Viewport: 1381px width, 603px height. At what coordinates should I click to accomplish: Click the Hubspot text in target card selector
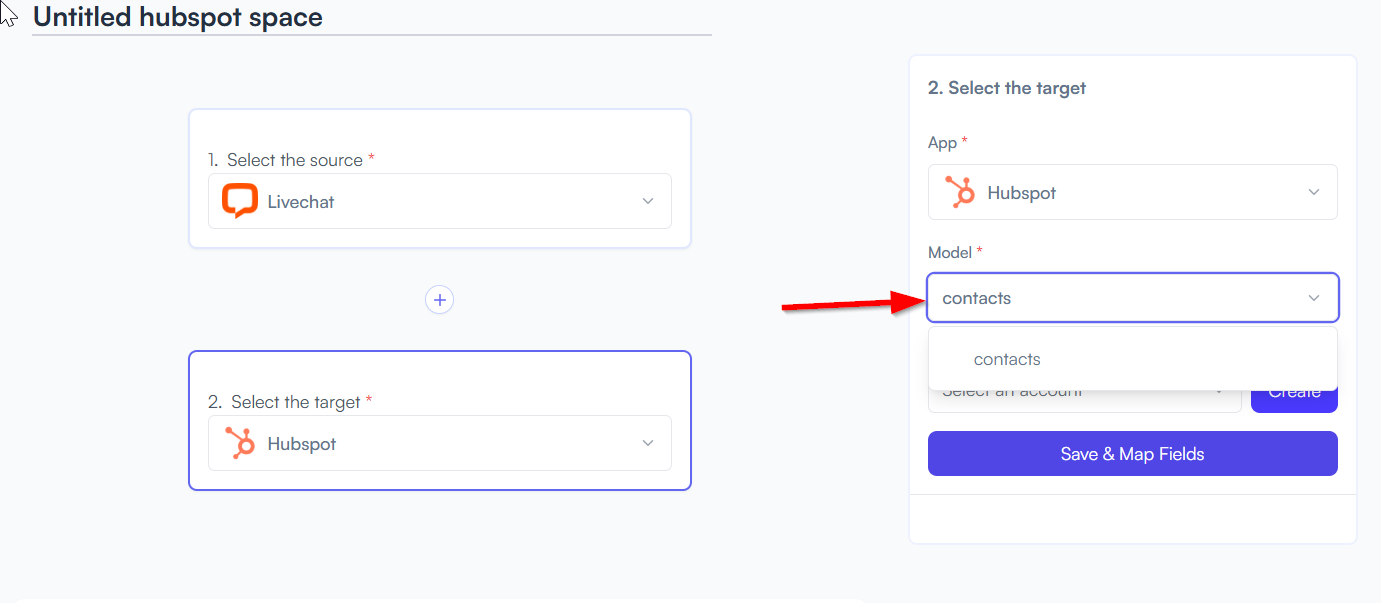[x=302, y=444]
